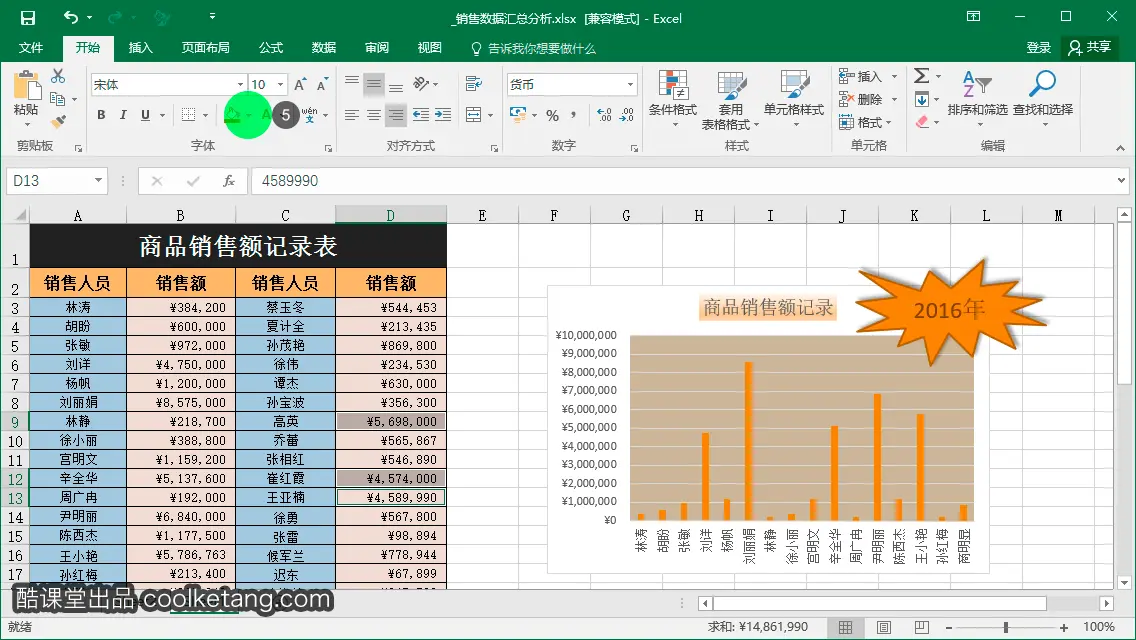Switch to Page Break Preview in status bar
1136x640 pixels.
pyautogui.click(x=922, y=628)
